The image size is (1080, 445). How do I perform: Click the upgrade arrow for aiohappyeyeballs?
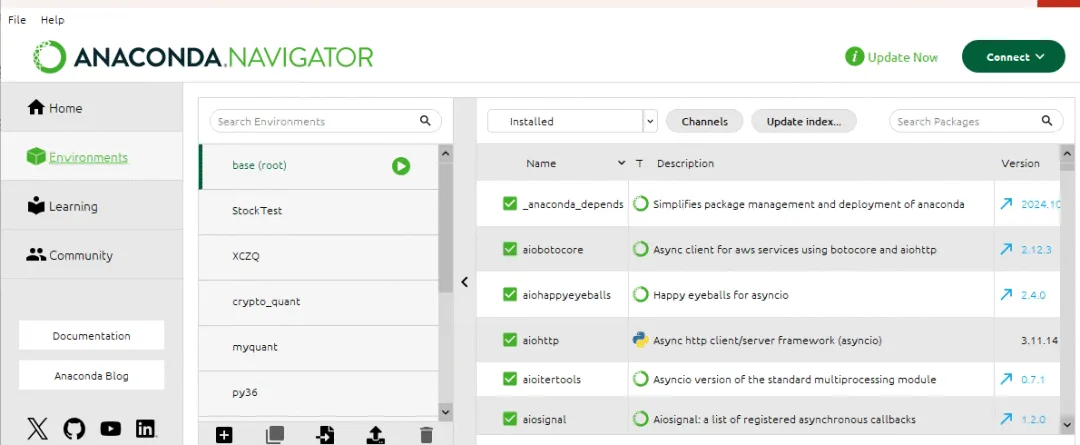pyautogui.click(x=1007, y=295)
